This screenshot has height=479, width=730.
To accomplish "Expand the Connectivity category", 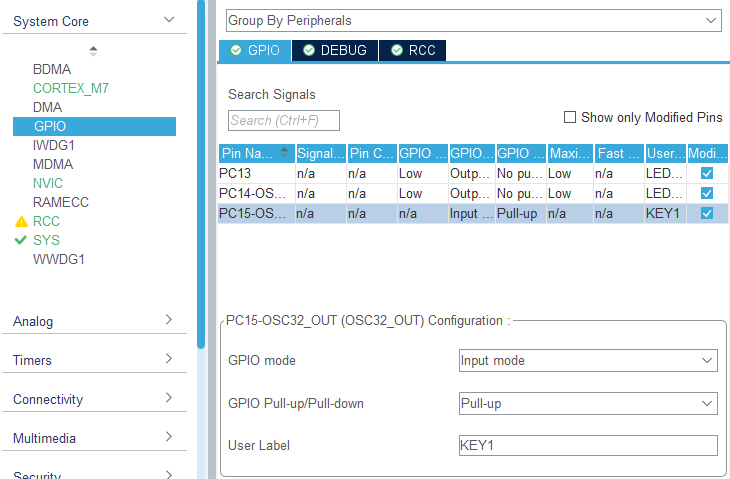I will 94,399.
